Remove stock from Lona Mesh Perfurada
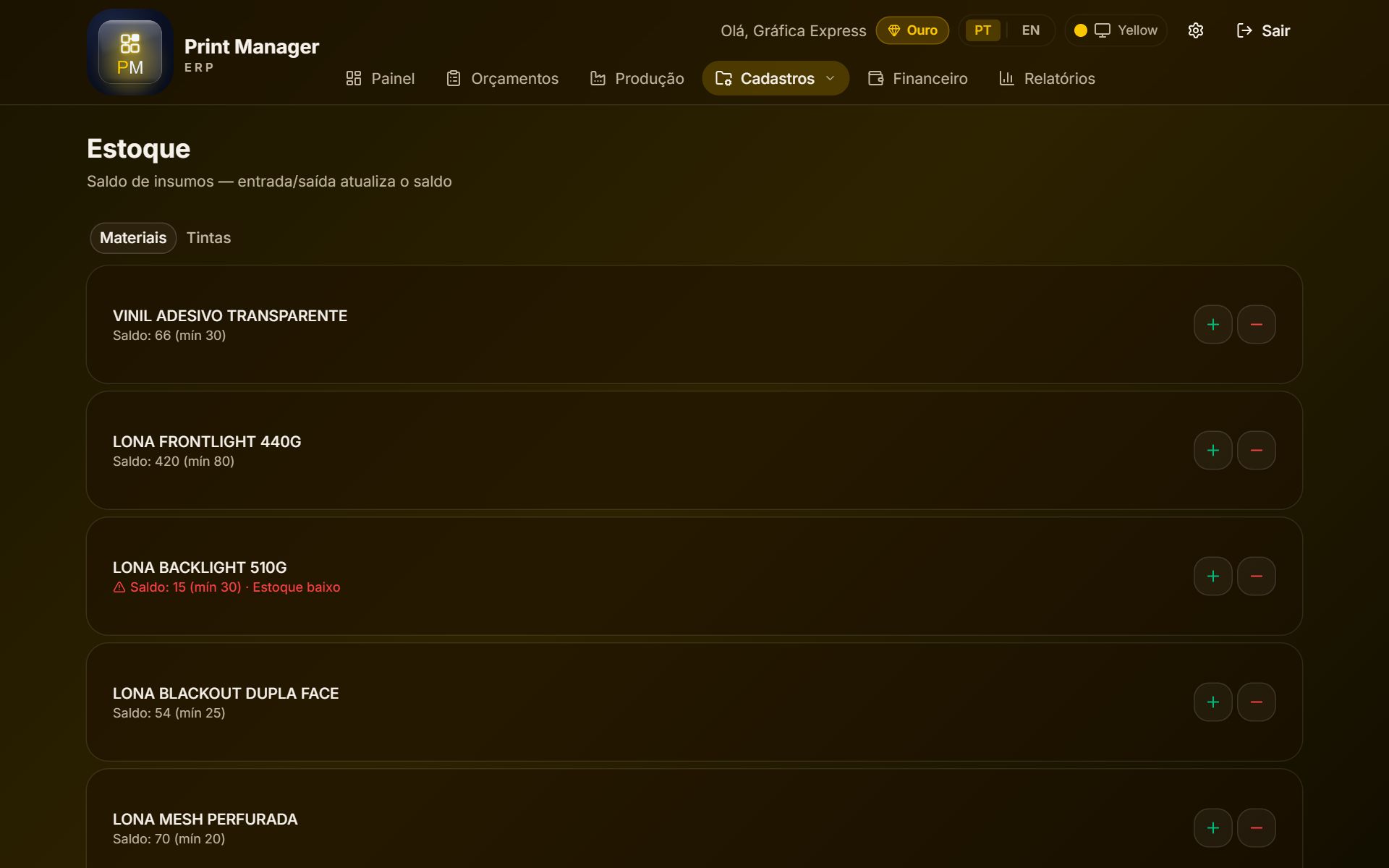The image size is (1389, 868). [x=1257, y=828]
